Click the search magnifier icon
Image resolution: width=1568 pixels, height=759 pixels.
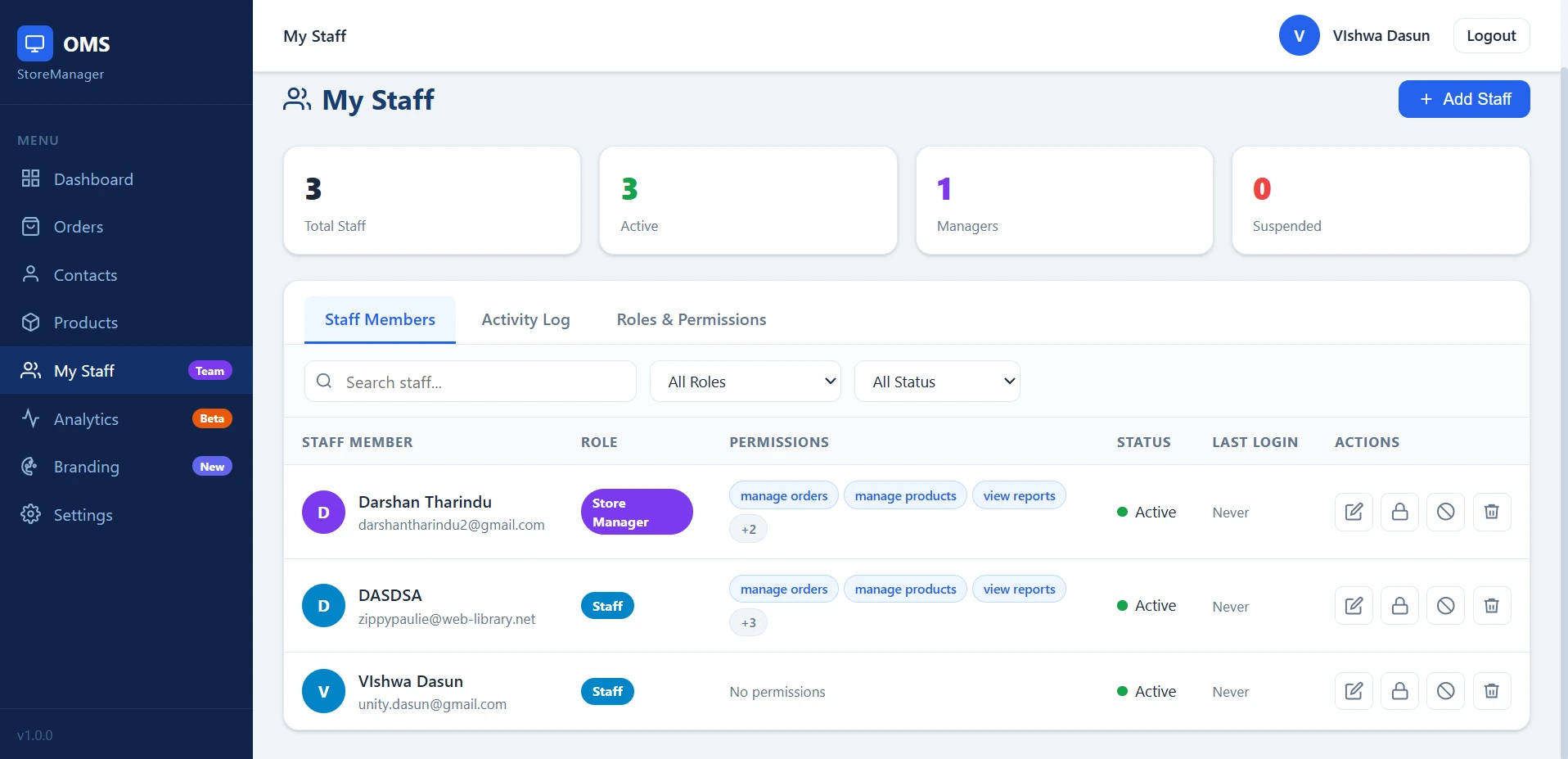coord(324,381)
